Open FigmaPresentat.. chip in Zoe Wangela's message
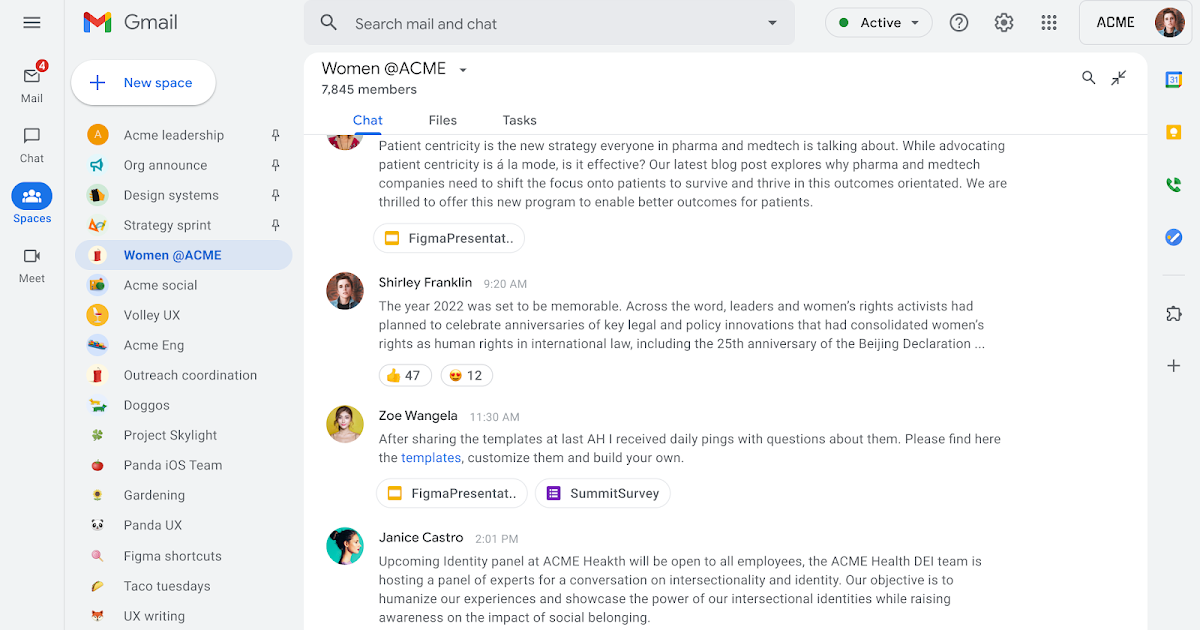Image resolution: width=1200 pixels, height=630 pixels. click(452, 493)
